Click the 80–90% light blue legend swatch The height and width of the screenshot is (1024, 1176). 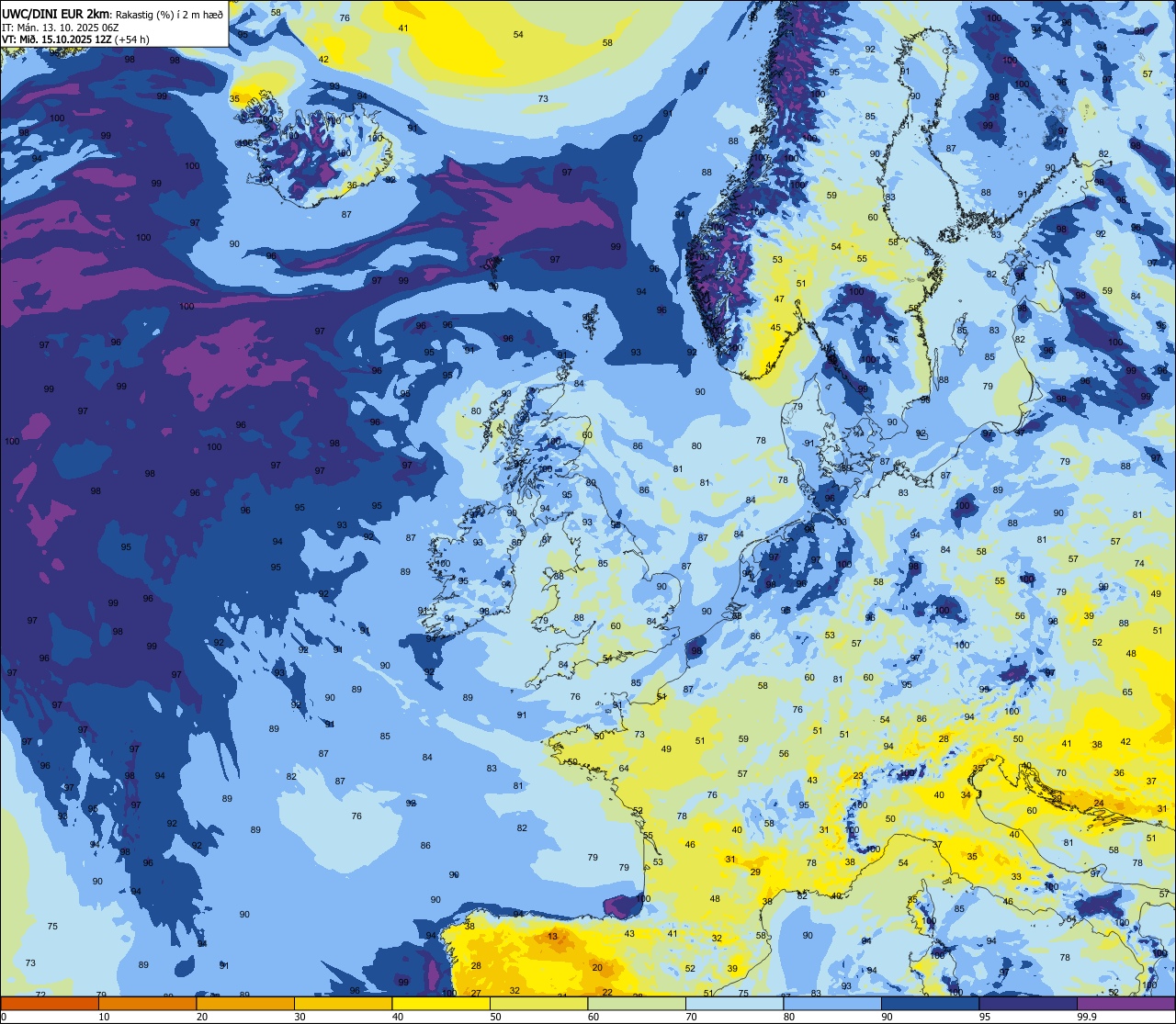click(x=832, y=1004)
